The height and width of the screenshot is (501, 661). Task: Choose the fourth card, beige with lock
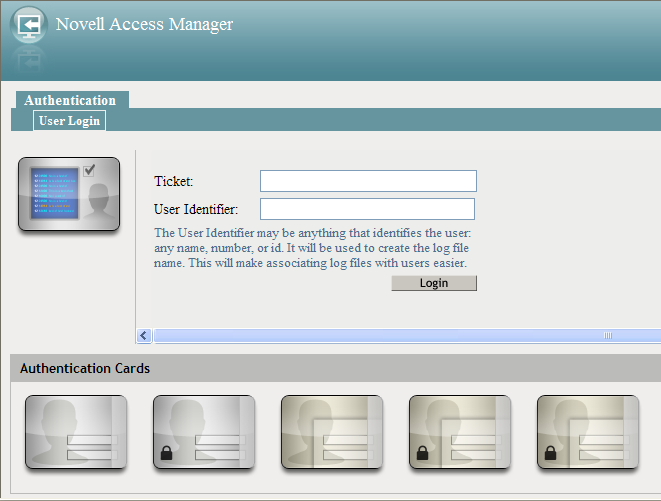pos(460,432)
